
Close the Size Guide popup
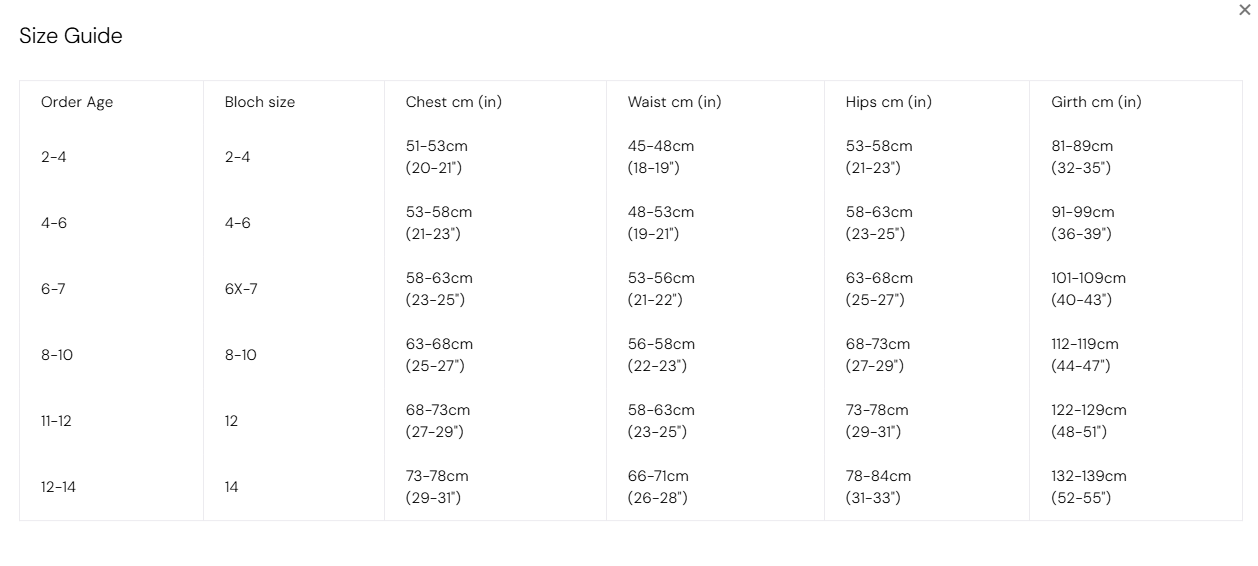coord(1244,10)
